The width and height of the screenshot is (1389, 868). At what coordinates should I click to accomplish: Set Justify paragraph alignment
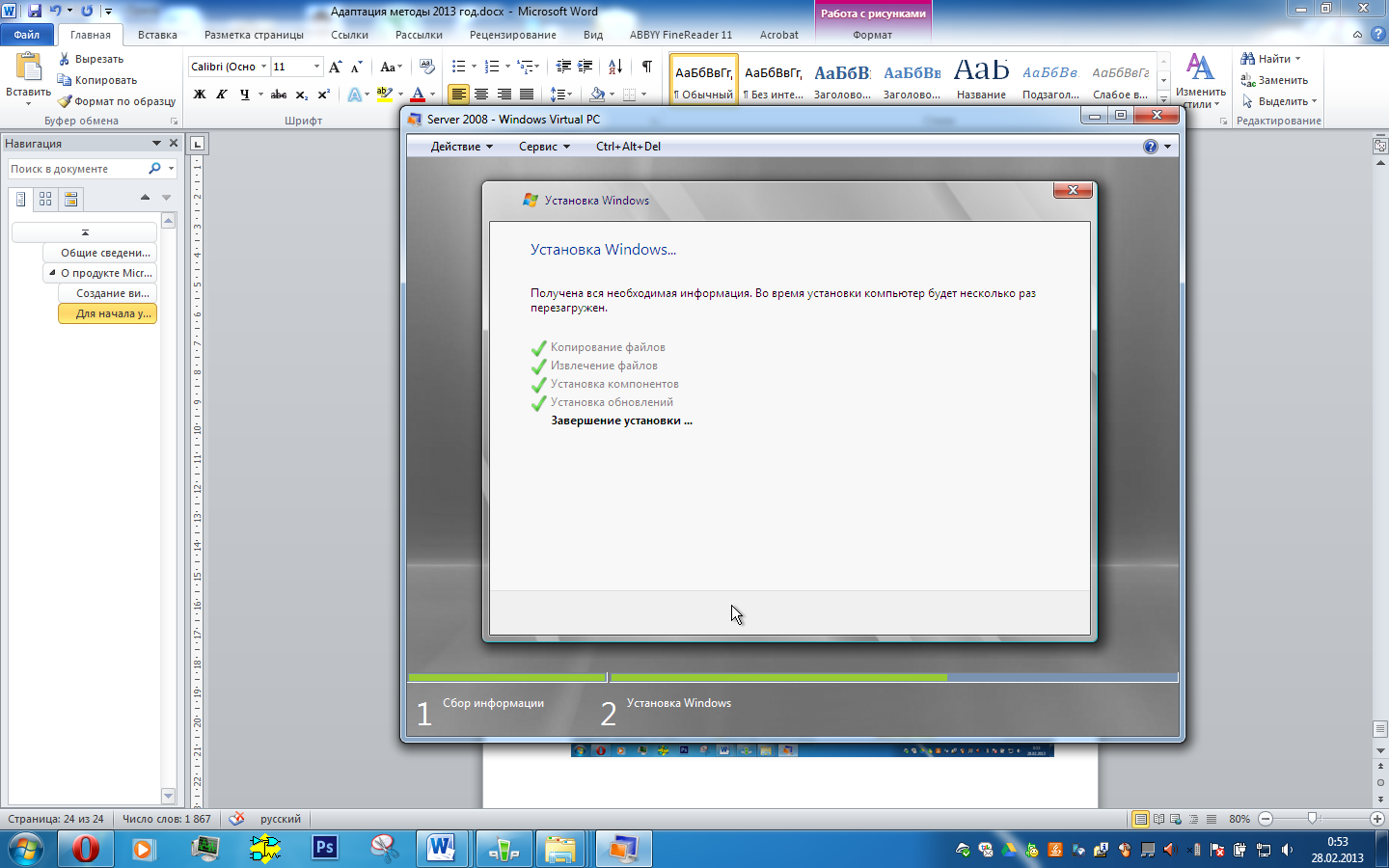point(527,95)
